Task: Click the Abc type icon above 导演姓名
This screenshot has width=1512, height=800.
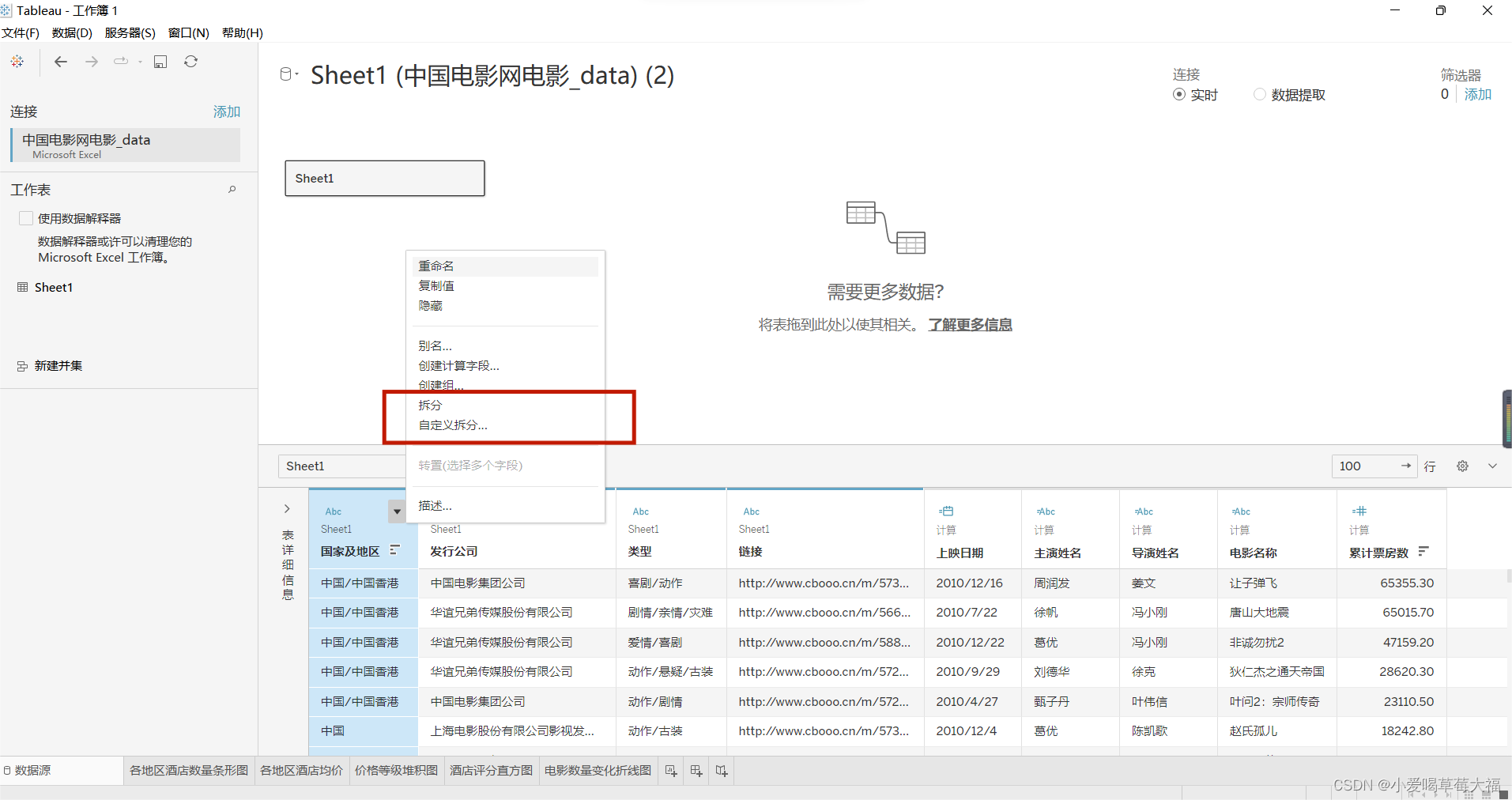Action: tap(1144, 511)
